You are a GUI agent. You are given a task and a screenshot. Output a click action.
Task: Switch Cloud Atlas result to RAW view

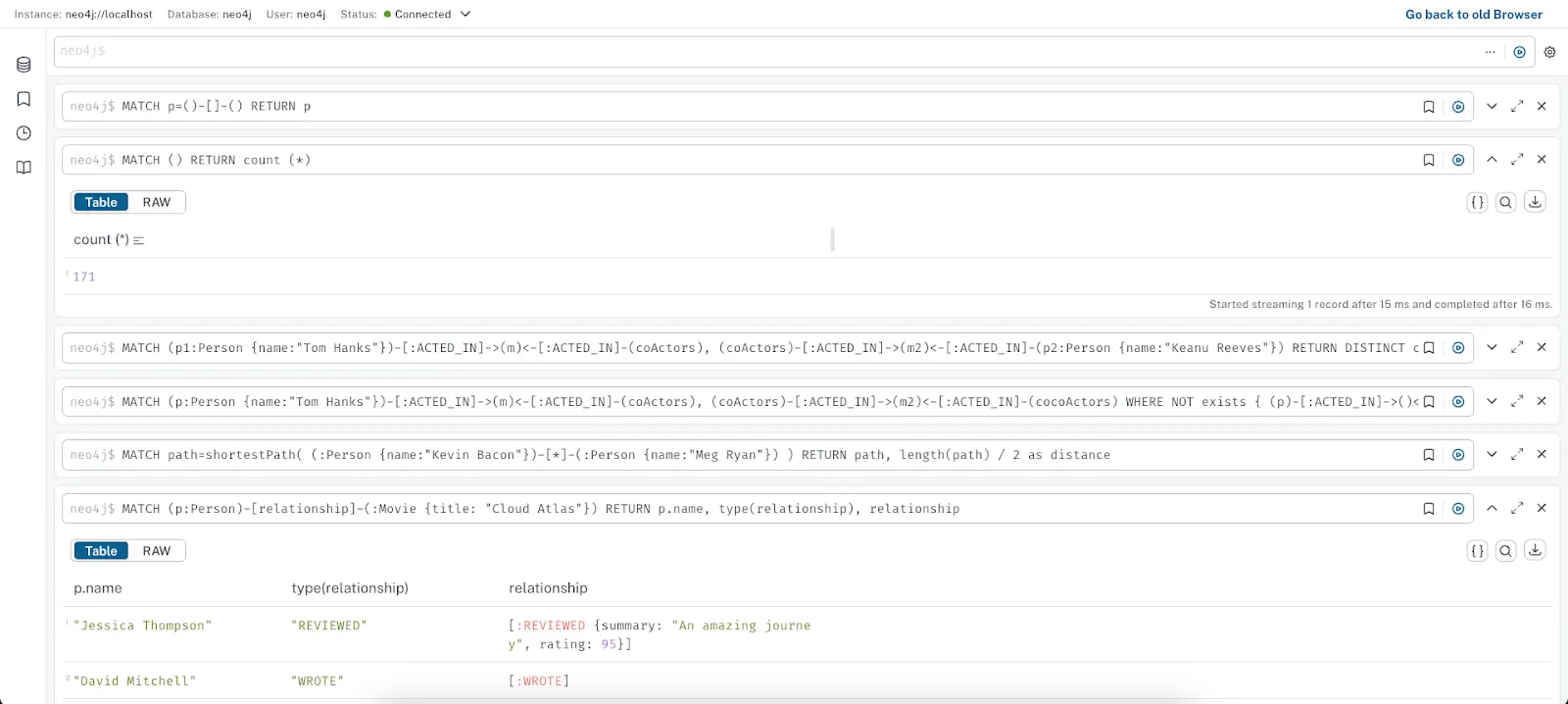click(x=157, y=551)
